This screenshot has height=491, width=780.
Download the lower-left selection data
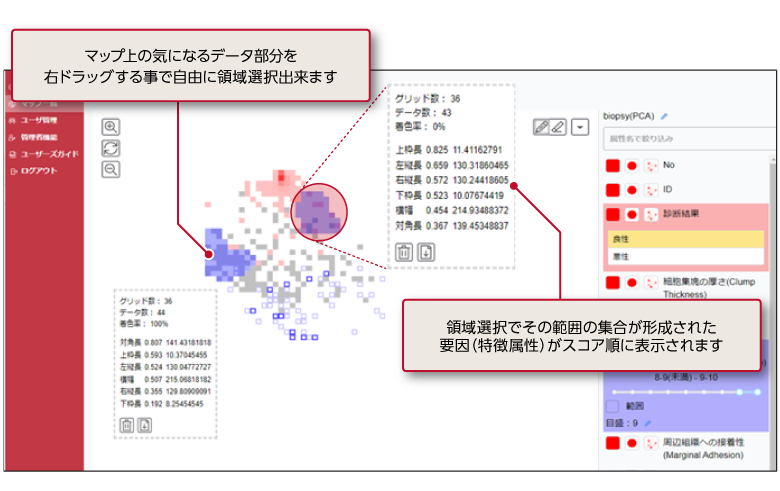144,426
